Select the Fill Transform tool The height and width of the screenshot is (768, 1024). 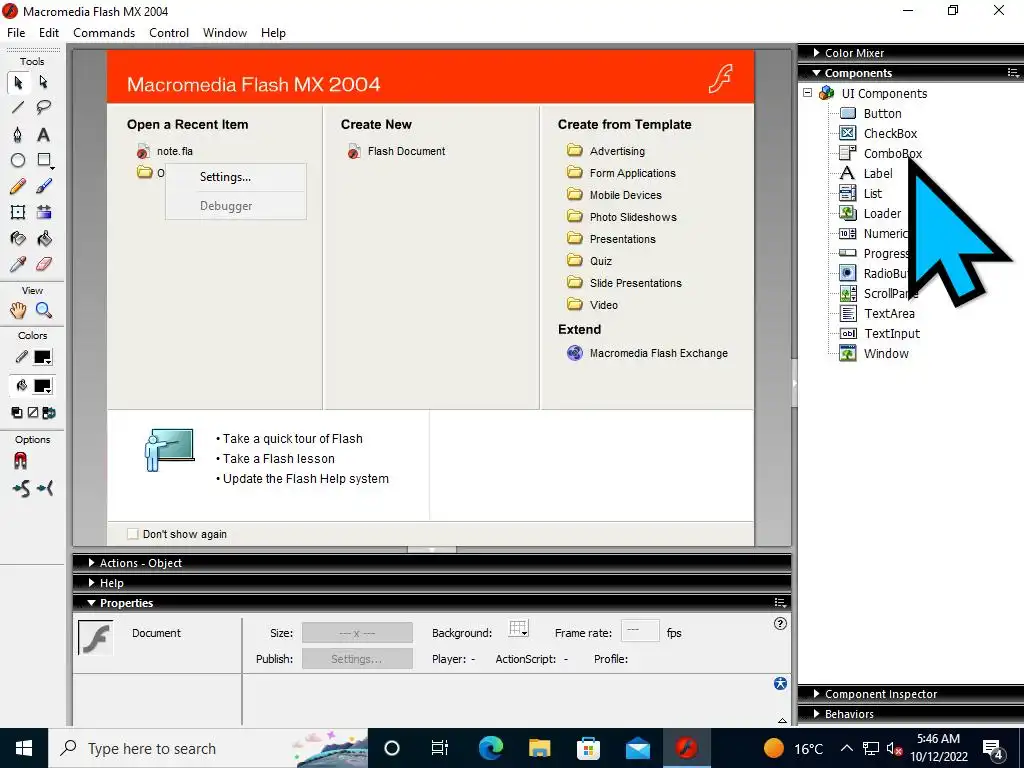tap(44, 212)
